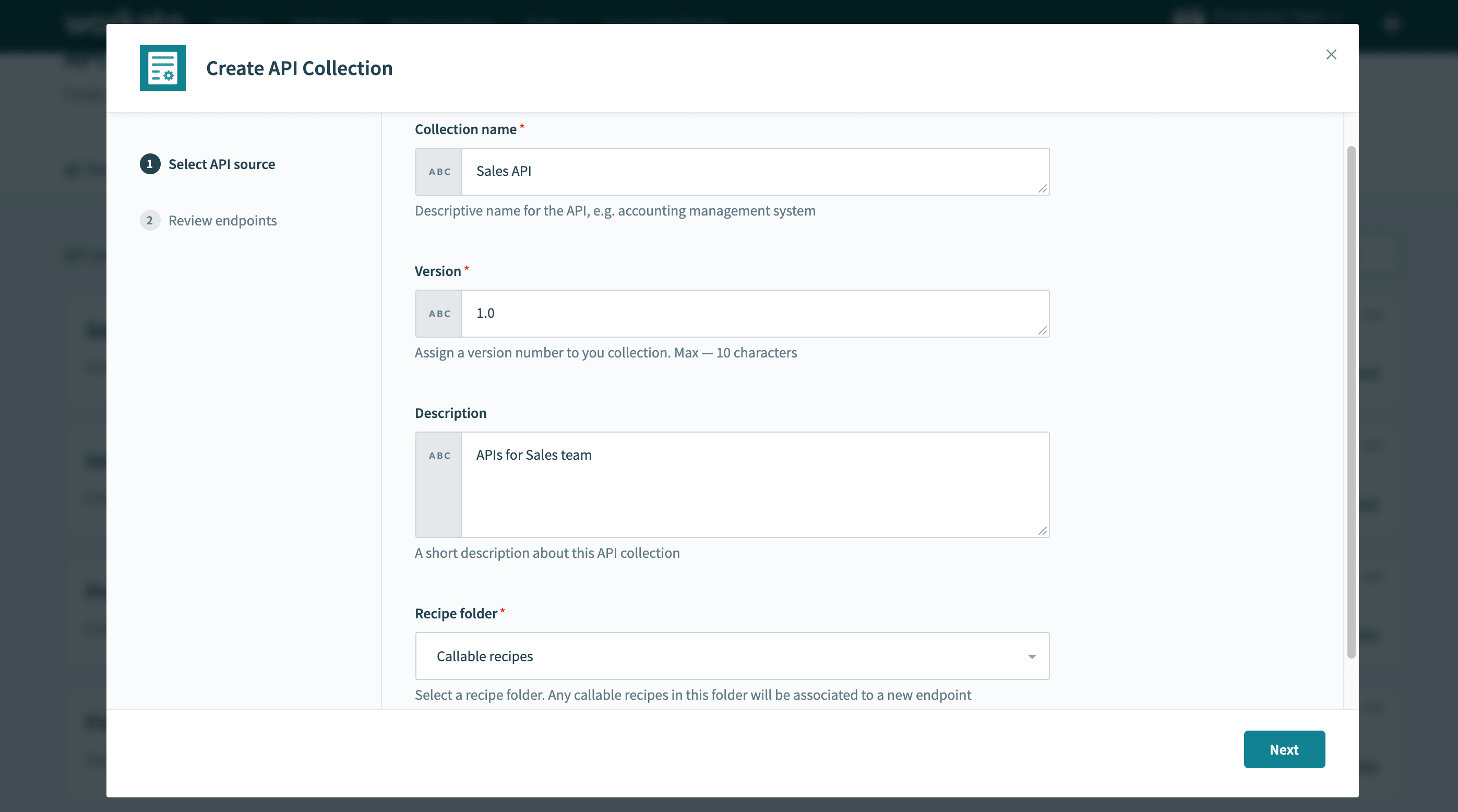The image size is (1458, 812).
Task: Click the ABC icon beside Description field
Action: [x=438, y=455]
